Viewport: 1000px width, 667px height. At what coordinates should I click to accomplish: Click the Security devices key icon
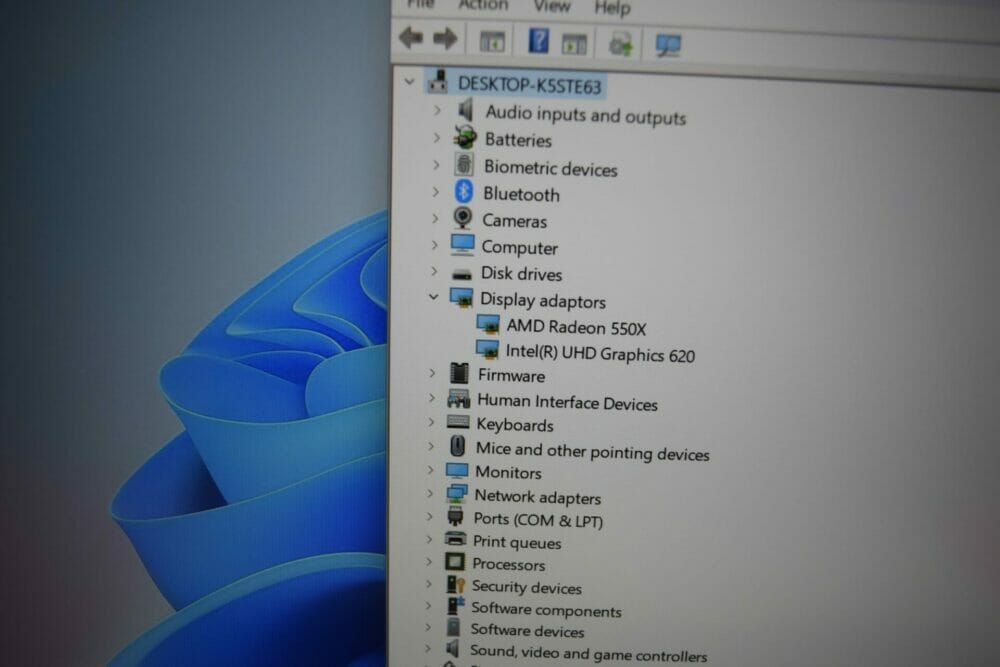455,584
